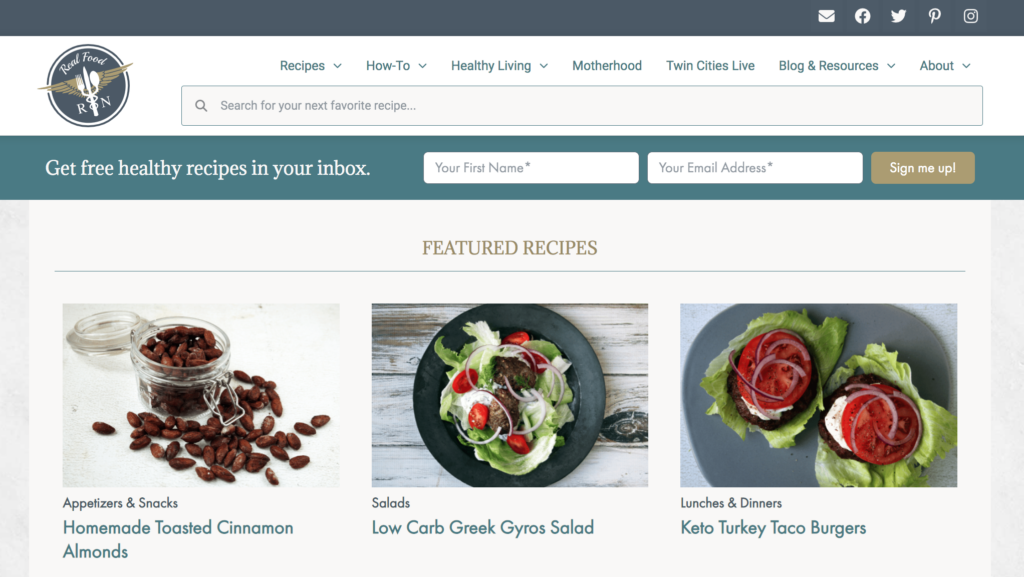
Task: Focus the Your Email Address field
Action: pyautogui.click(x=755, y=168)
